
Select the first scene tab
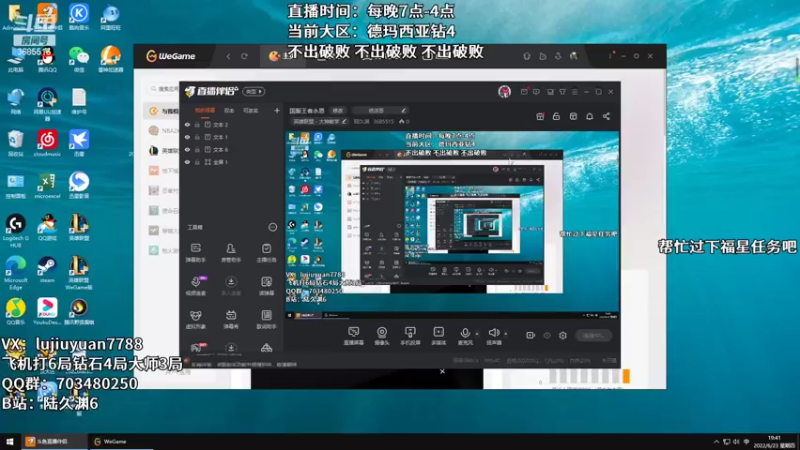(x=205, y=110)
